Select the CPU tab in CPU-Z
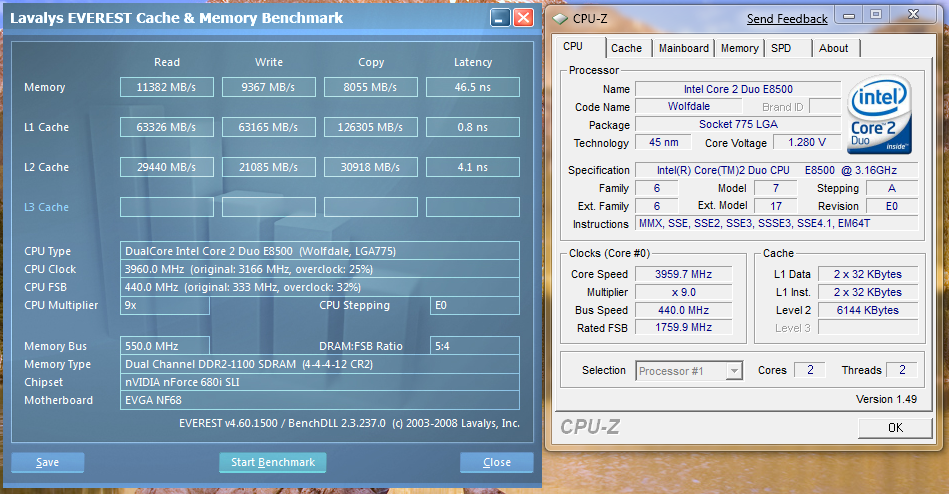Viewport: 949px width, 494px height. point(579,47)
